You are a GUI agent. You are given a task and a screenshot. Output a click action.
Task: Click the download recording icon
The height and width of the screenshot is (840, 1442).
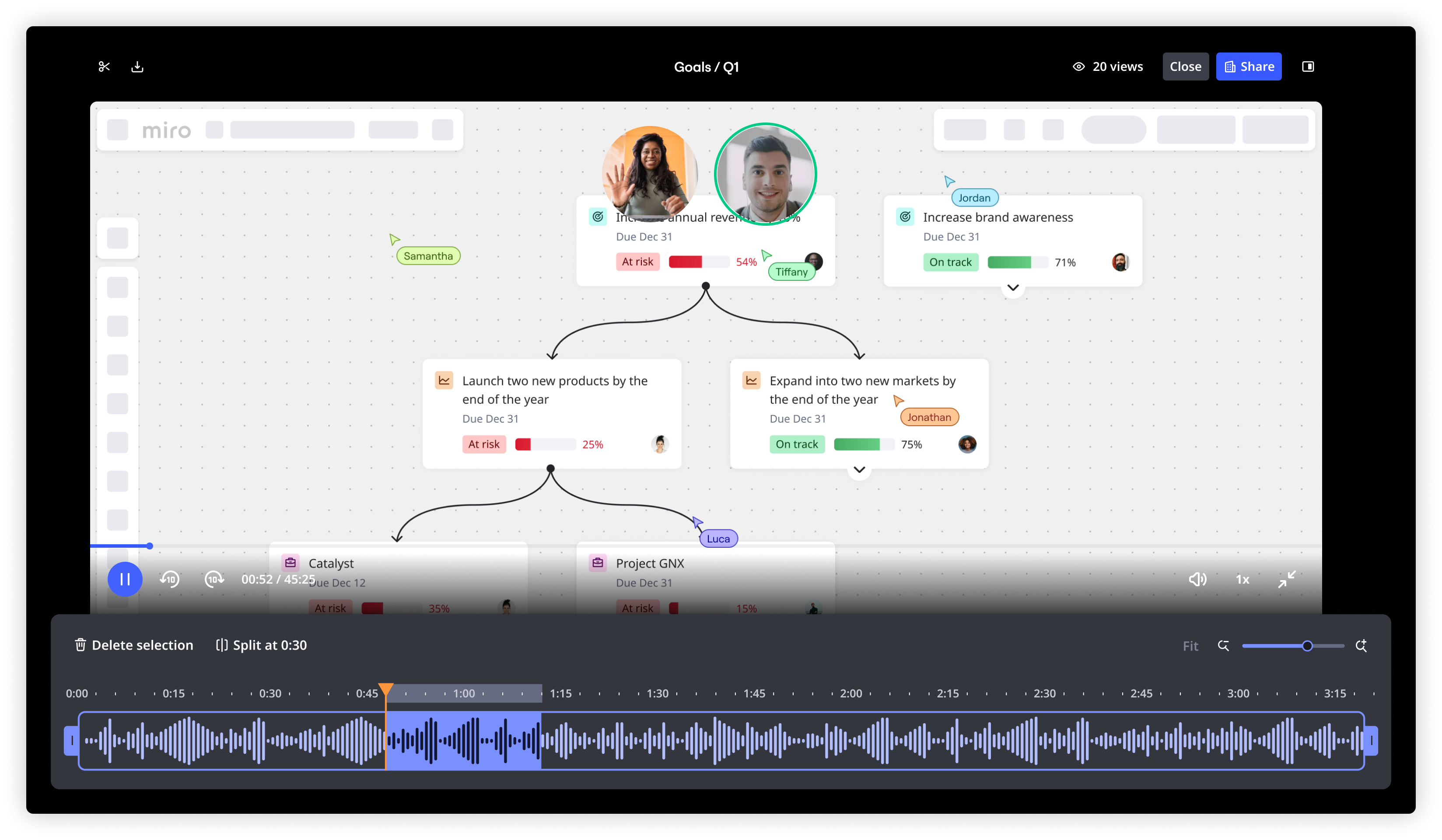coord(137,66)
